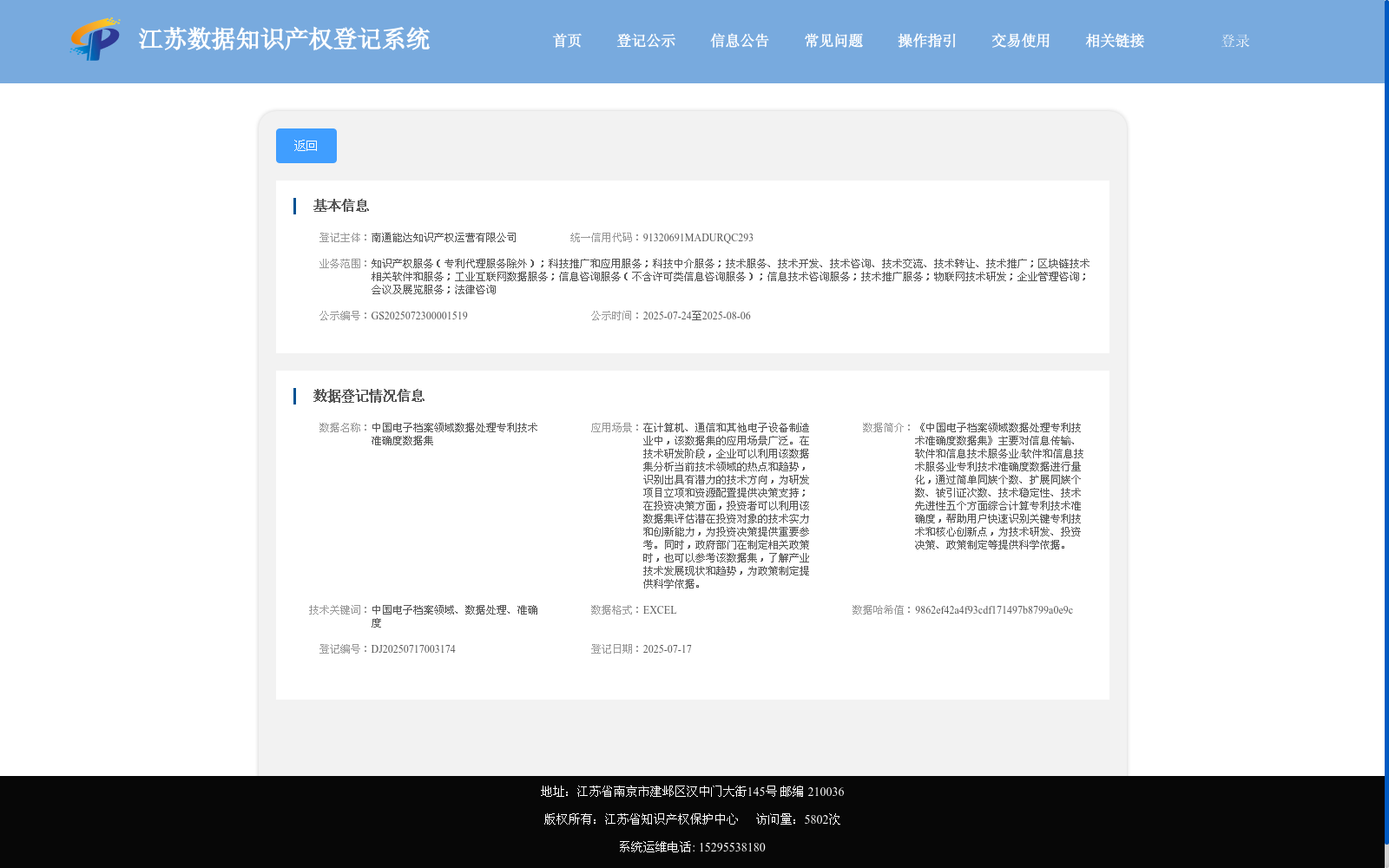
Task: Select registration date 2025-07-17
Action: [668, 649]
